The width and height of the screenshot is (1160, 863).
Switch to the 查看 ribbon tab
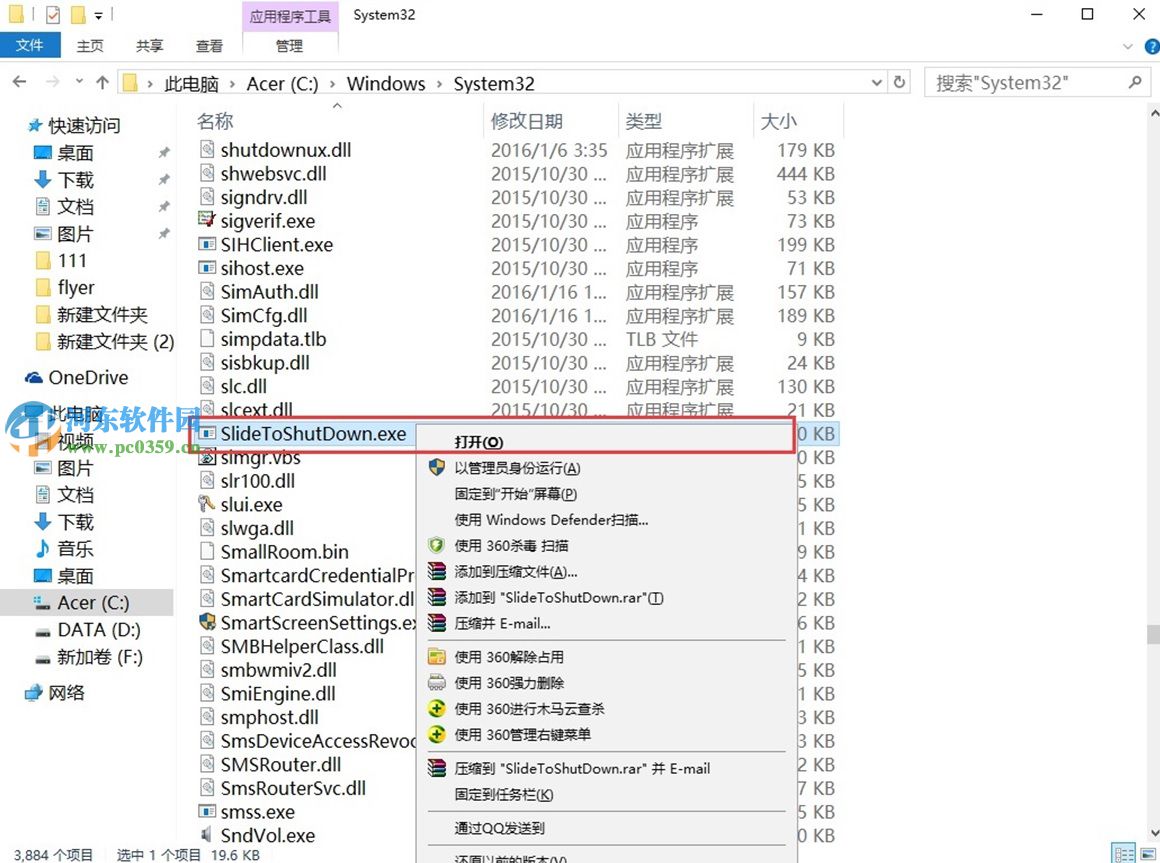pyautogui.click(x=208, y=45)
